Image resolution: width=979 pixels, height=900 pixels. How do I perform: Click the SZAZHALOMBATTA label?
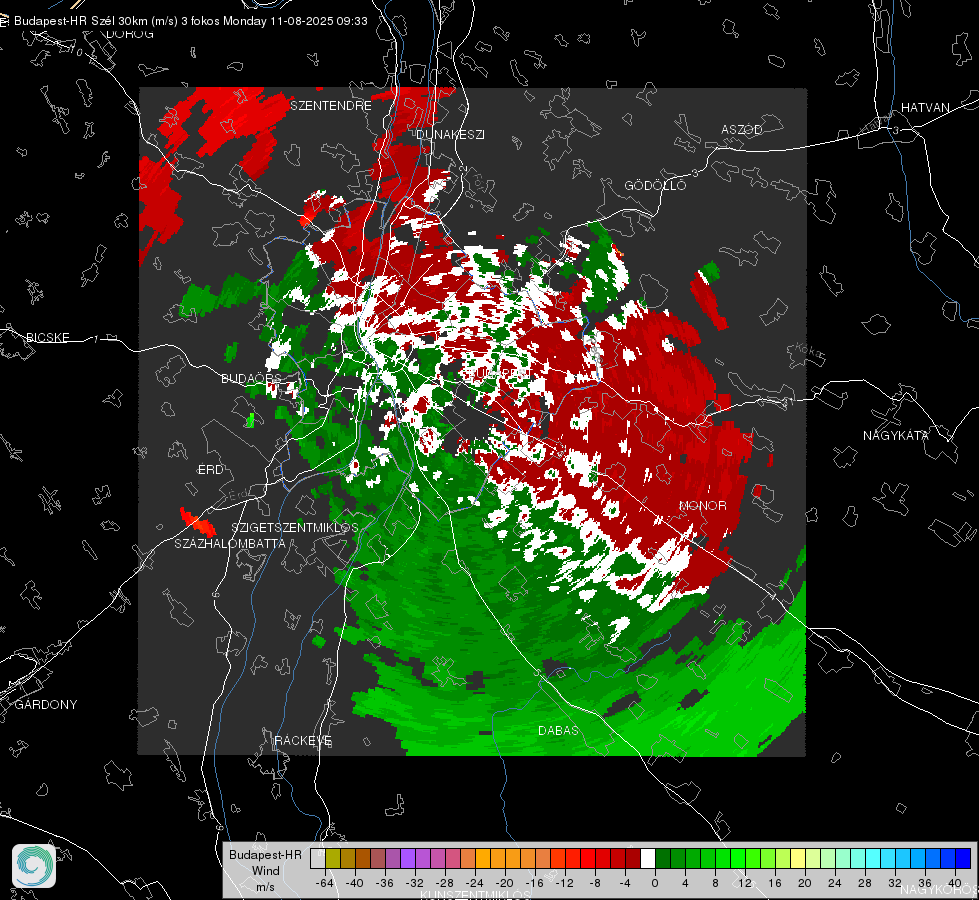tap(230, 543)
